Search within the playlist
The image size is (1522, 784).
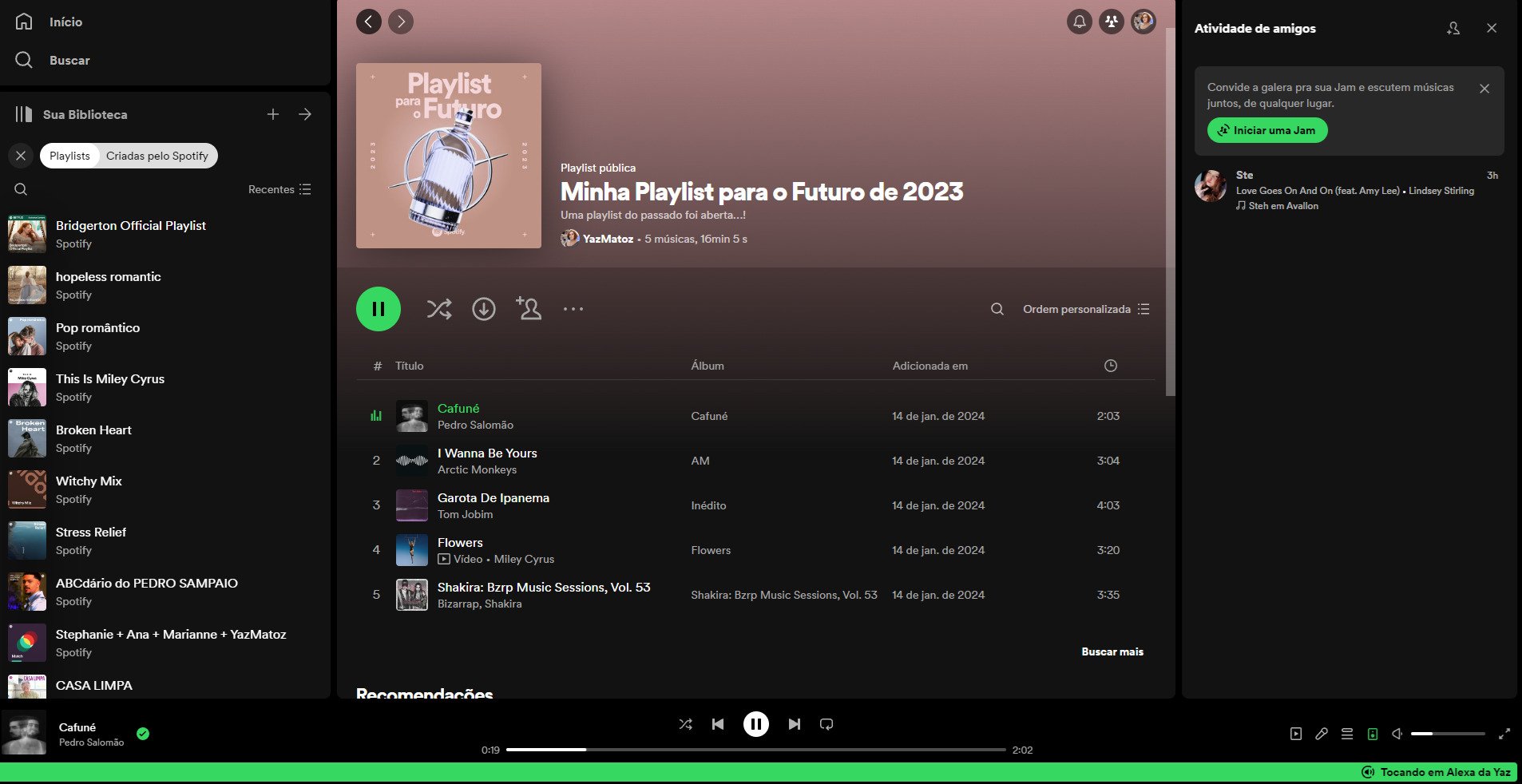point(997,309)
